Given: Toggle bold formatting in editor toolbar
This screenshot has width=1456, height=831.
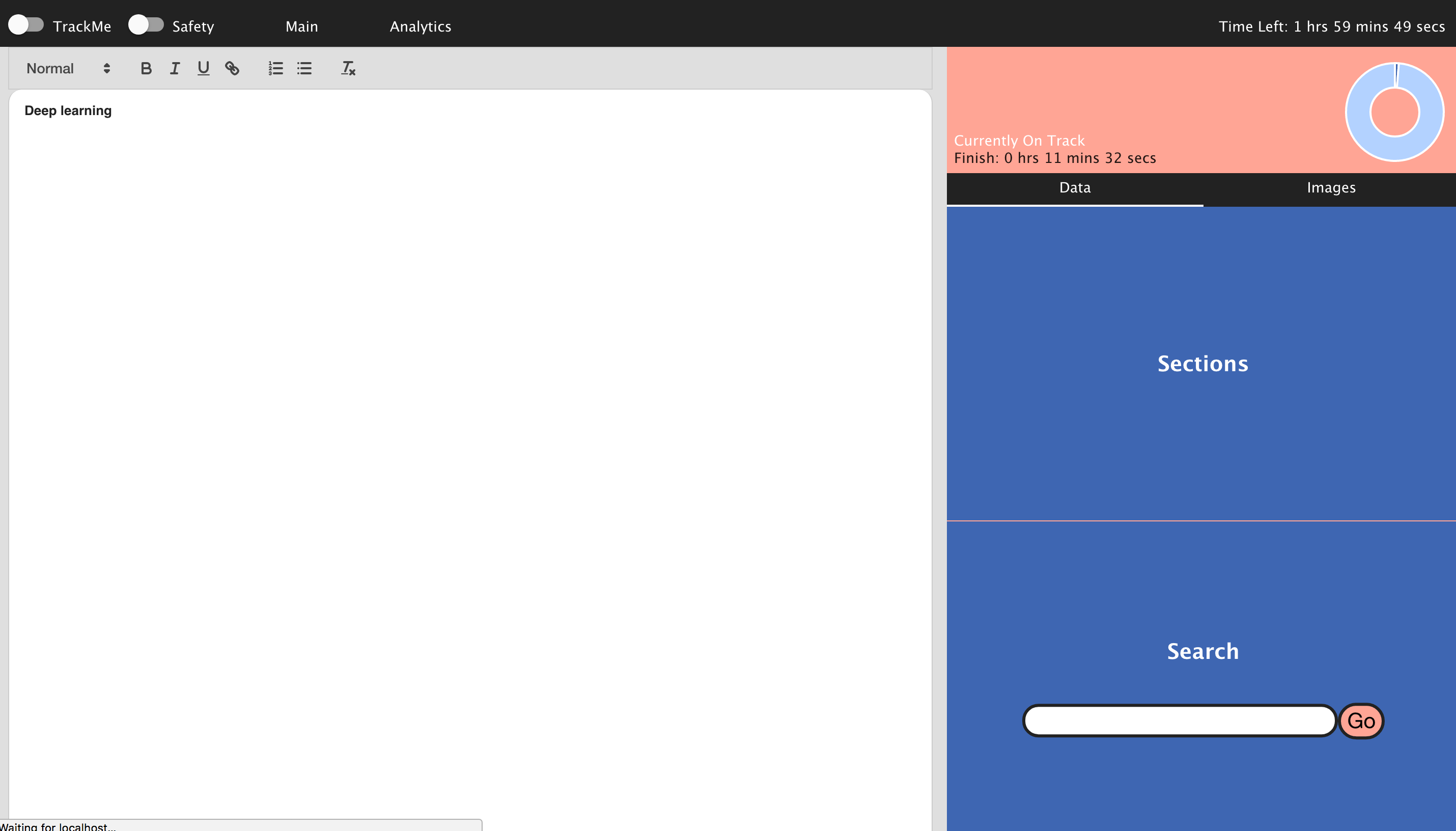Looking at the screenshot, I should 146,69.
